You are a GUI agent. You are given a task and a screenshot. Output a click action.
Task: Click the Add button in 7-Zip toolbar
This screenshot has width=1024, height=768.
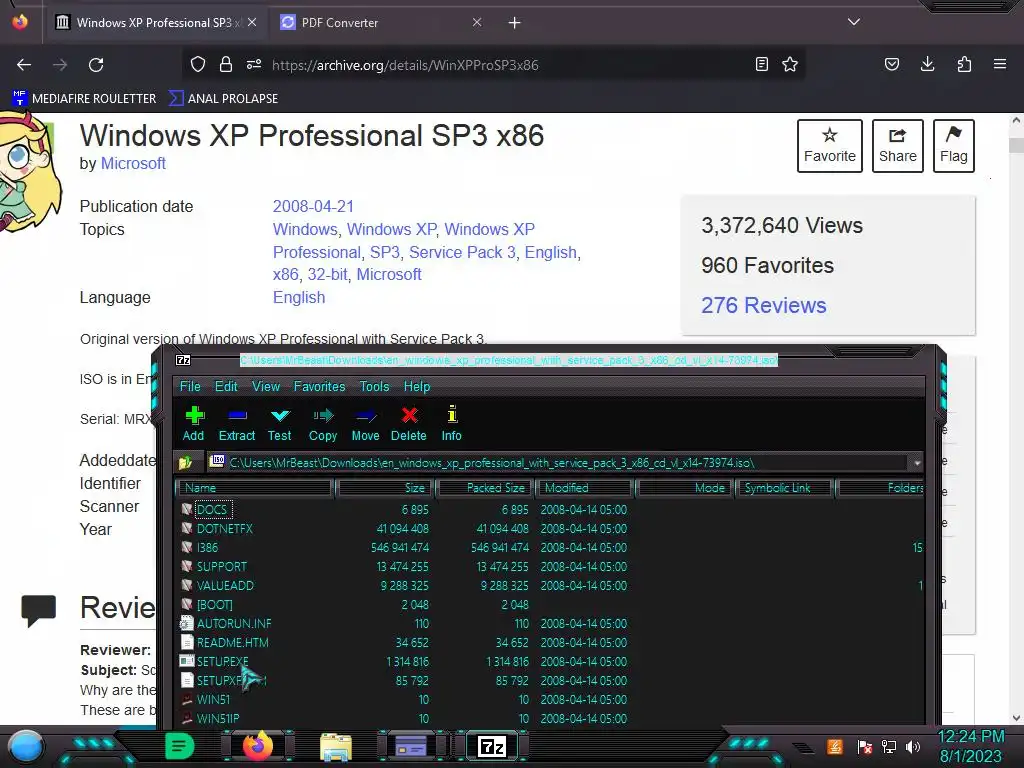pyautogui.click(x=193, y=424)
